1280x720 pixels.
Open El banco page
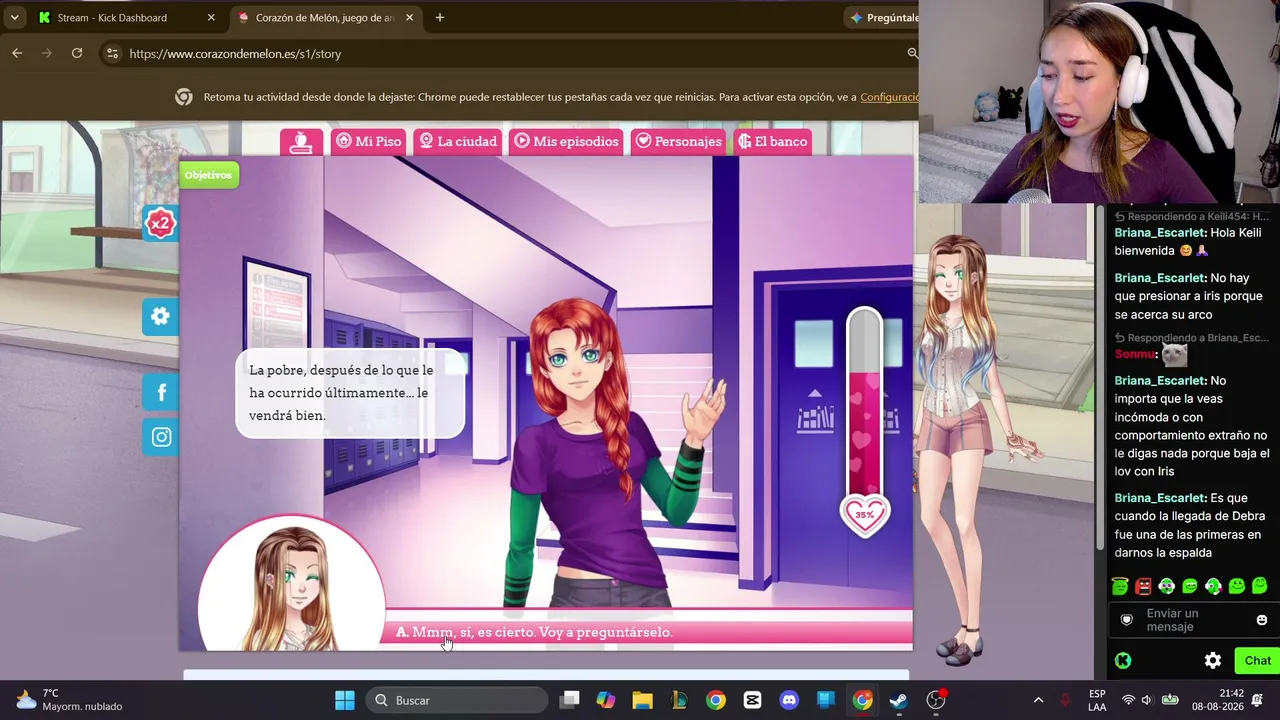[772, 142]
